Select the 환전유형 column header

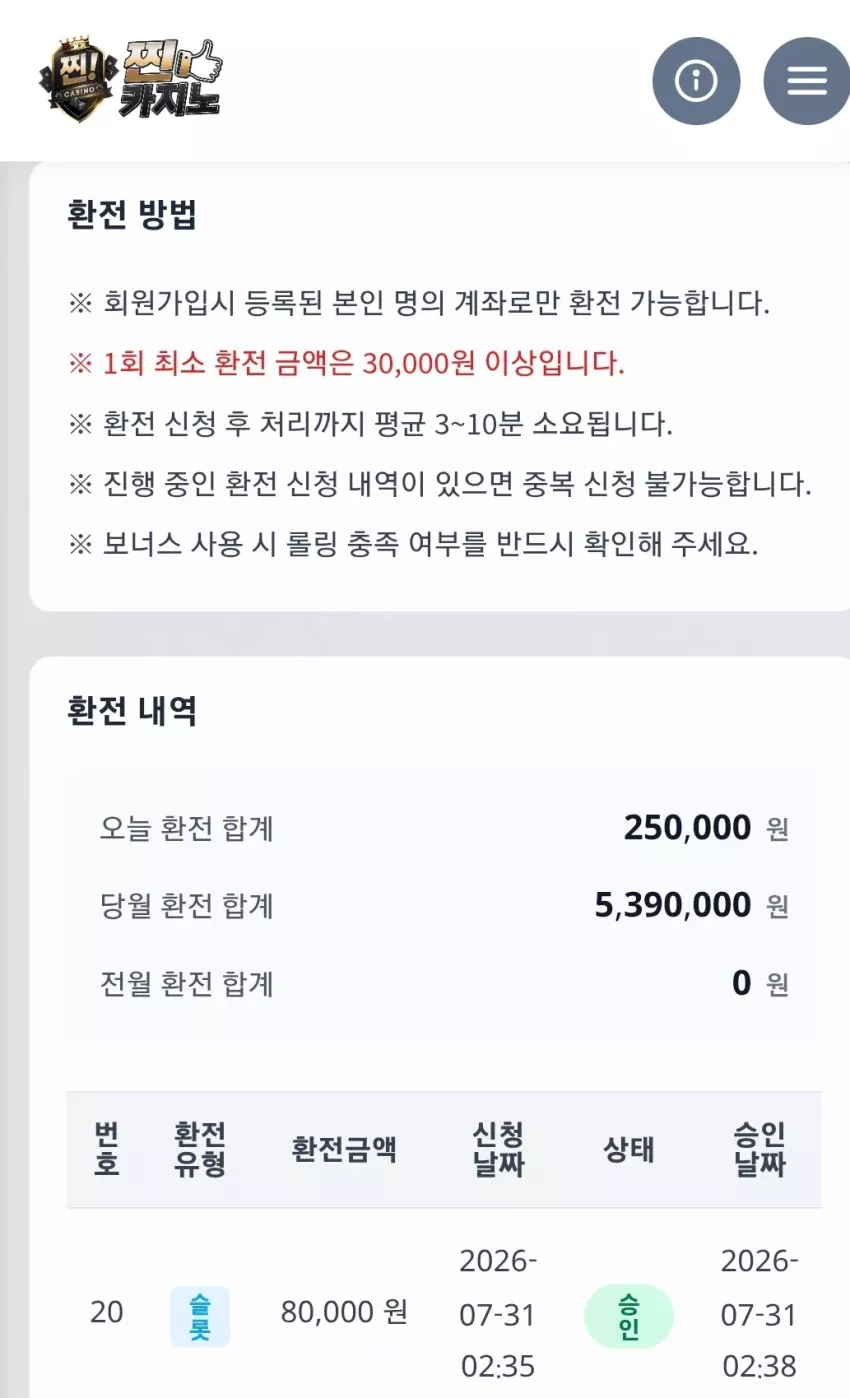pos(199,1149)
